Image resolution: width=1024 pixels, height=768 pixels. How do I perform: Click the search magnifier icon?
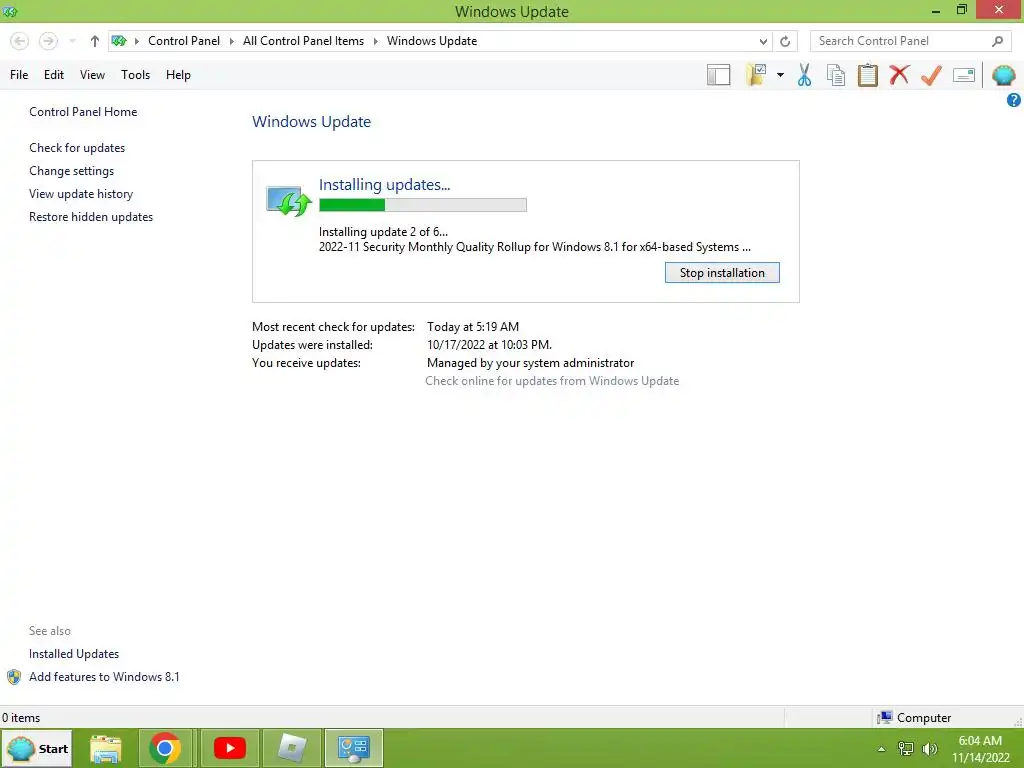pos(997,41)
